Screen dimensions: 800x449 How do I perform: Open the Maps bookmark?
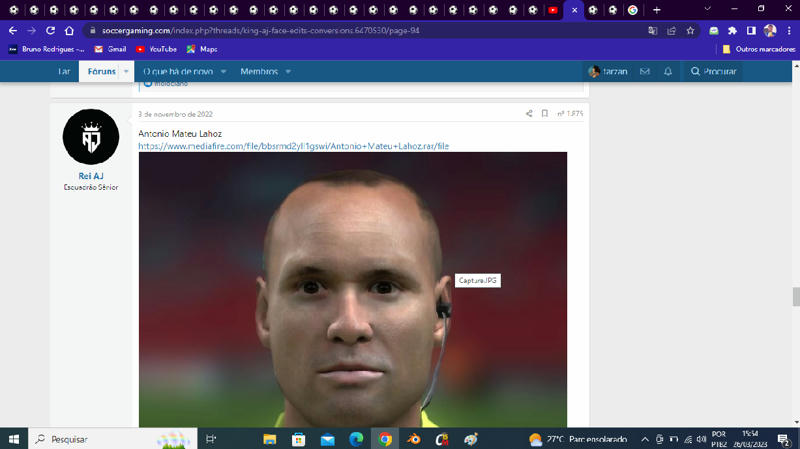[202, 49]
